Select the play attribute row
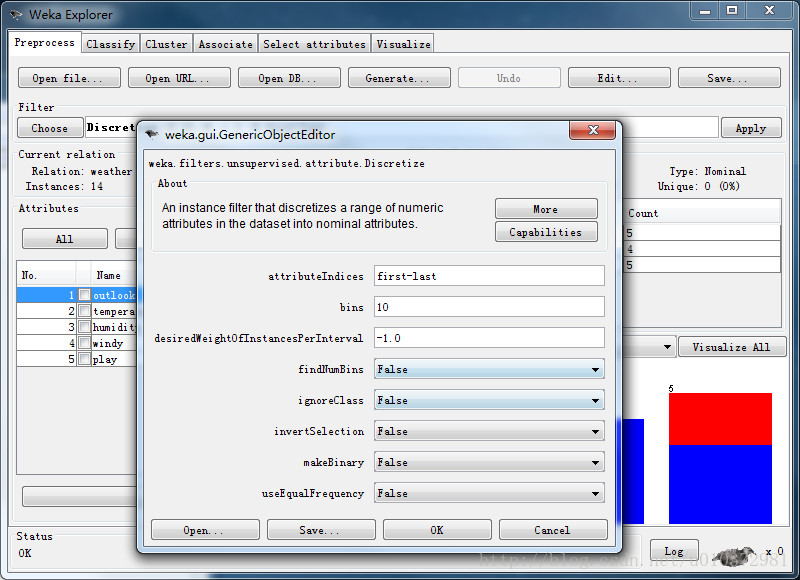The image size is (800, 580). [77, 359]
